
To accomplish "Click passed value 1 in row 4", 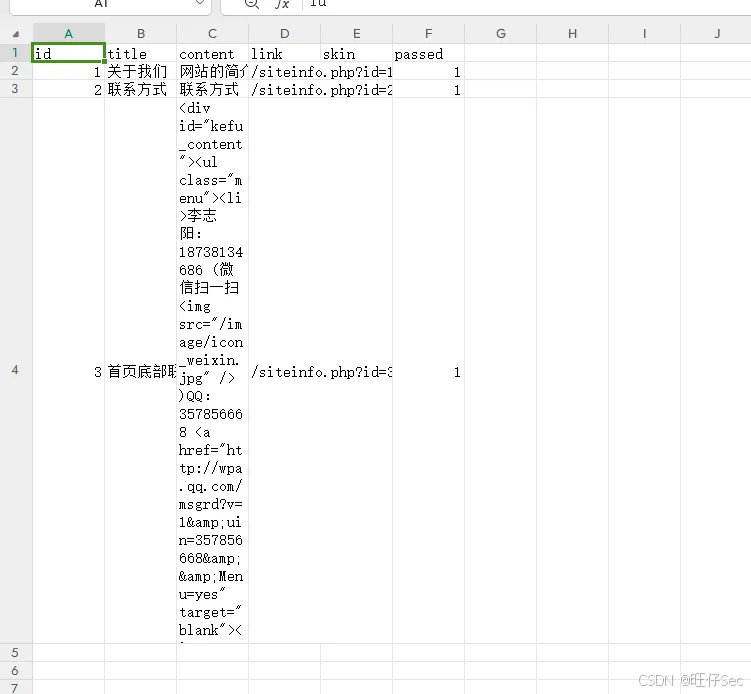I will pyautogui.click(x=428, y=371).
